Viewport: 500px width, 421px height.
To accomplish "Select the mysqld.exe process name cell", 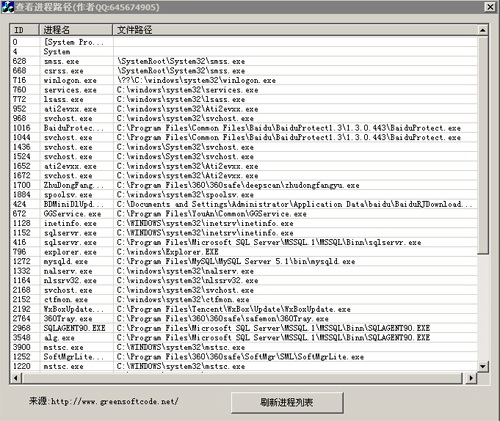I will click(66, 261).
